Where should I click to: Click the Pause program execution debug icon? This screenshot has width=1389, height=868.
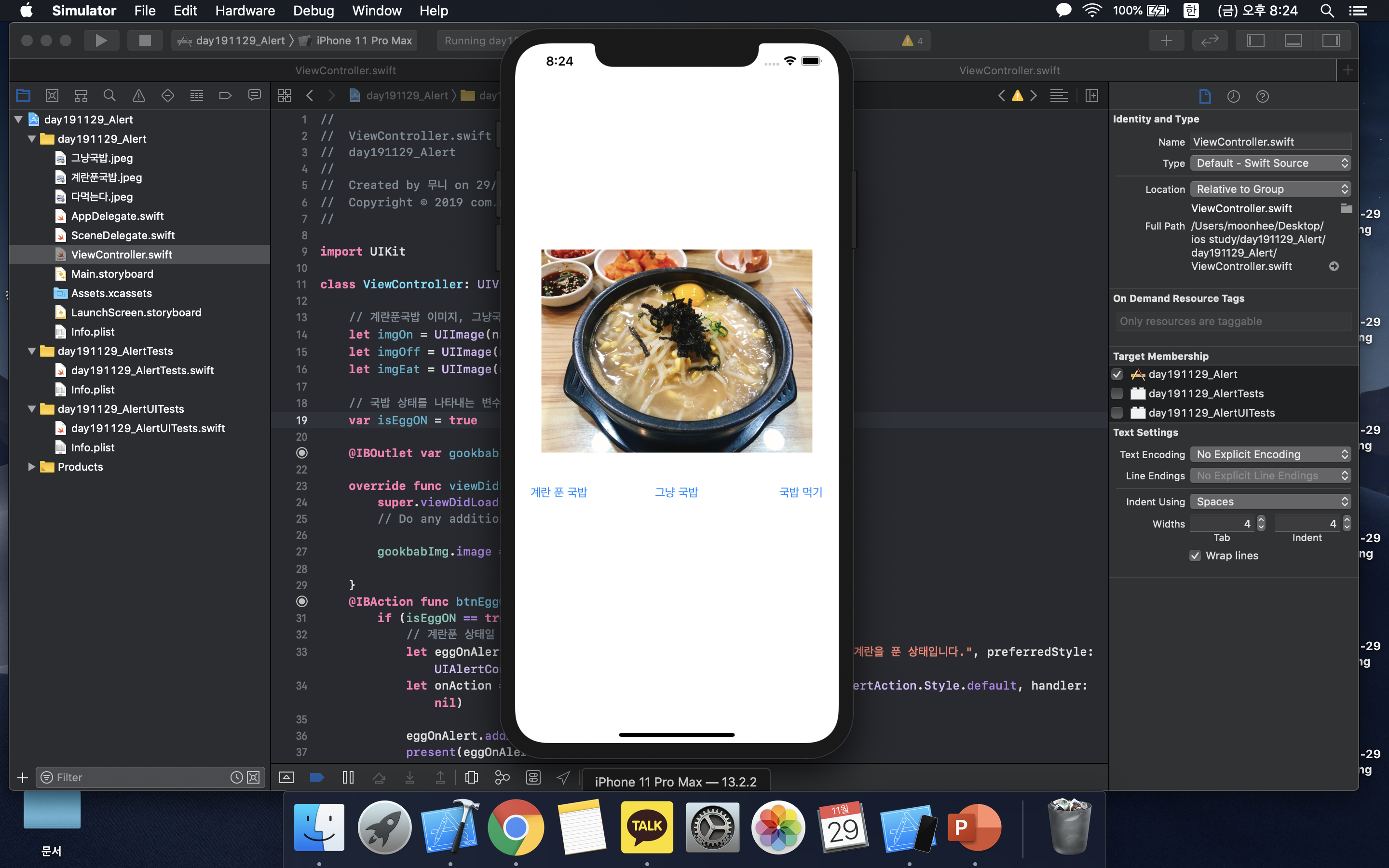coord(348,777)
